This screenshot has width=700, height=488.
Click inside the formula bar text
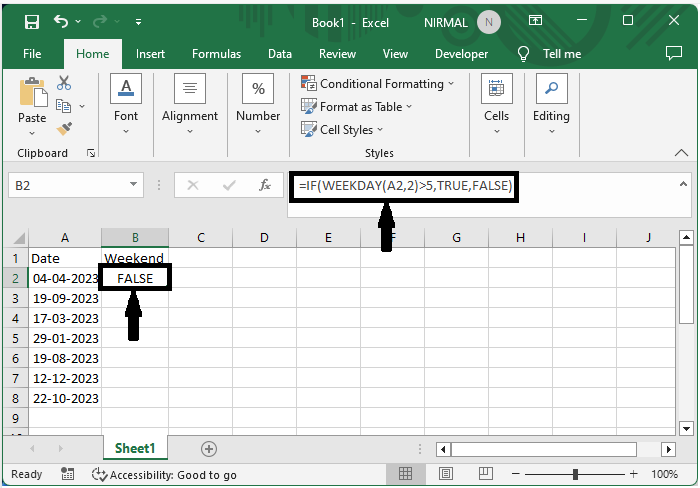[x=405, y=186]
